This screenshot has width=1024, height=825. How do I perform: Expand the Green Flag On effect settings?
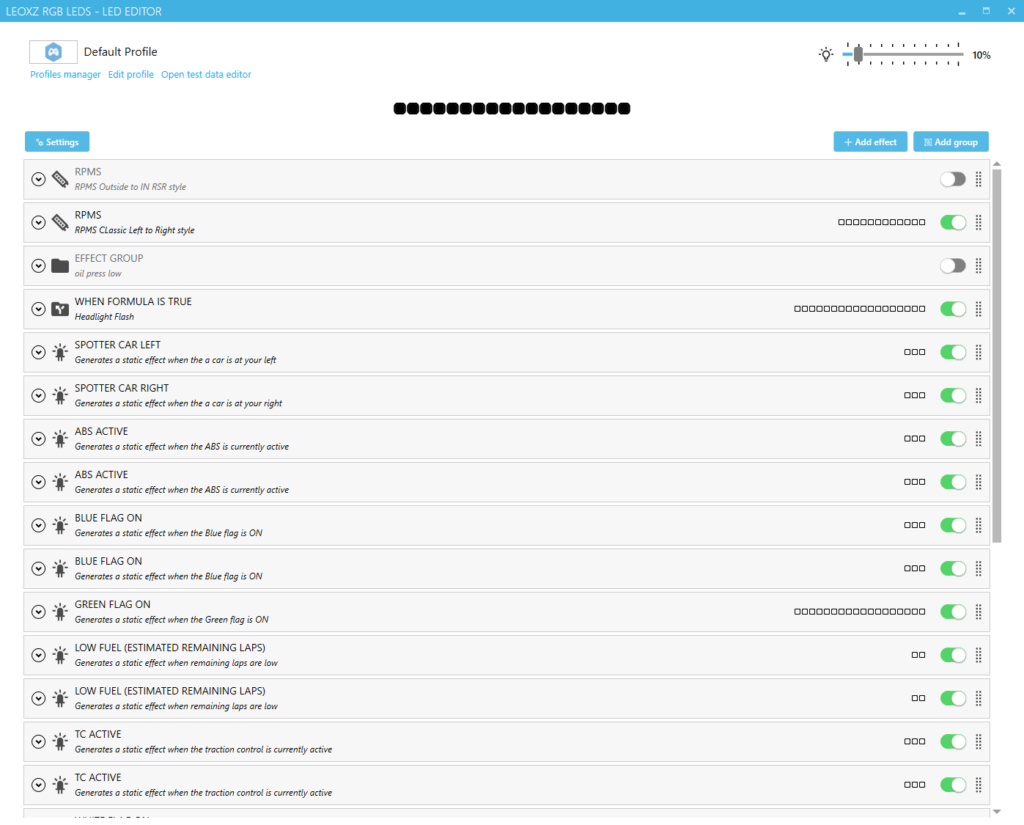pos(38,611)
